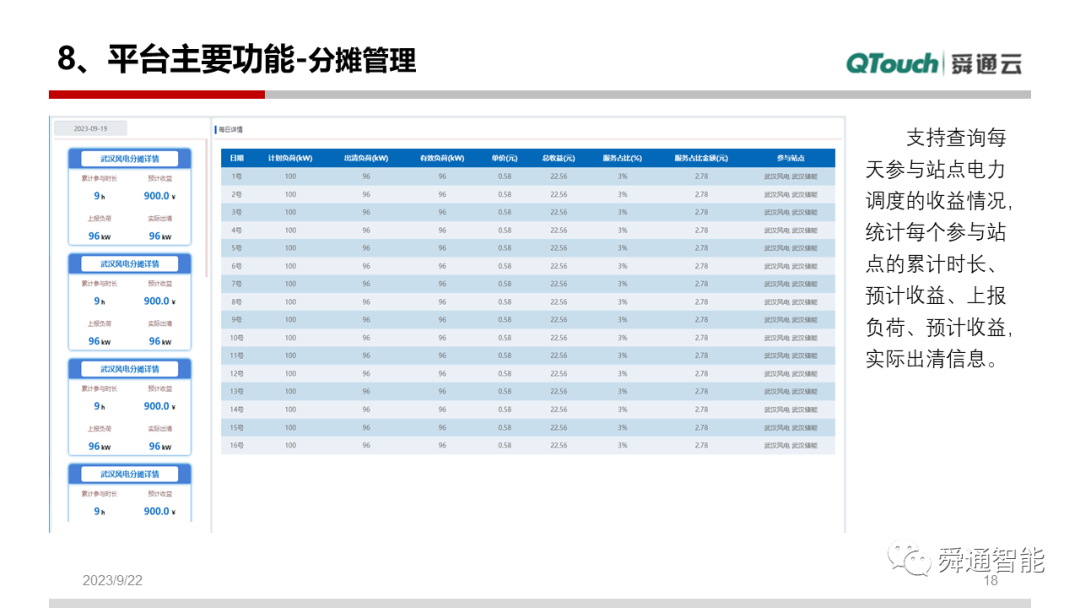Viewport: 1080px width, 608px height.
Task: Click the 0.58 unit price in row 14号
Action: (x=504, y=409)
